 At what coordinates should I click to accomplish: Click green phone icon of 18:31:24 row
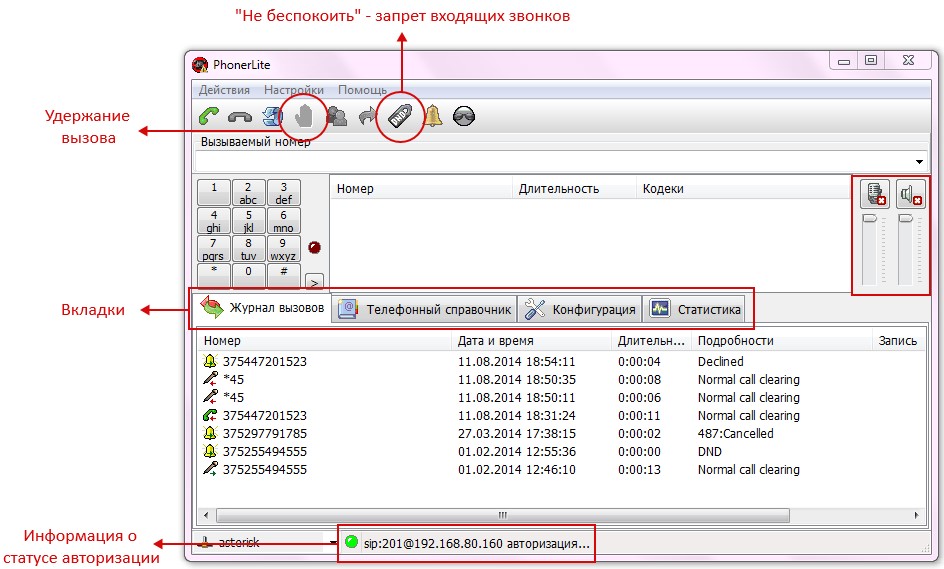pyautogui.click(x=210, y=415)
